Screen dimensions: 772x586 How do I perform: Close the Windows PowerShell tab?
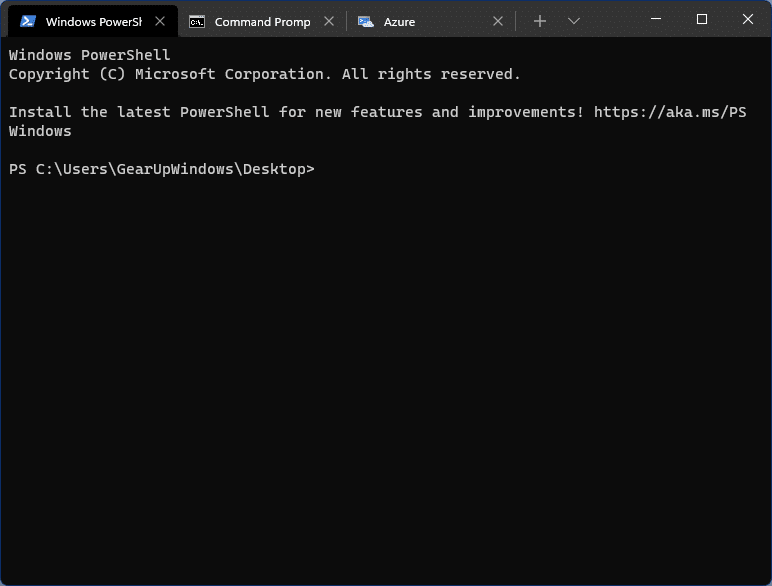[160, 21]
